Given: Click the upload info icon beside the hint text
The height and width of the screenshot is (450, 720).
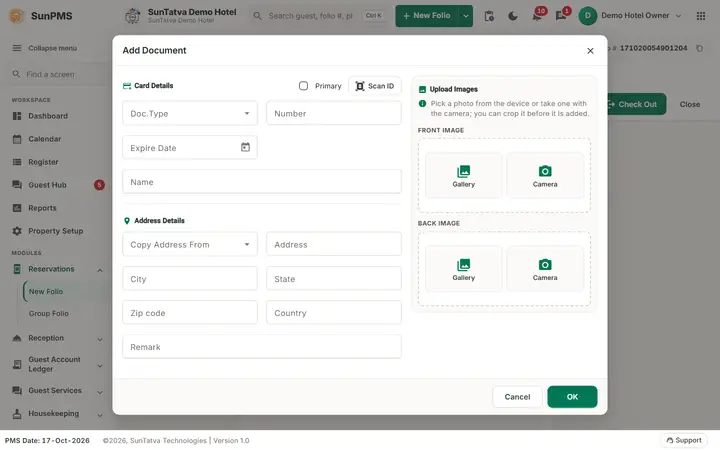Looking at the screenshot, I should [422, 104].
